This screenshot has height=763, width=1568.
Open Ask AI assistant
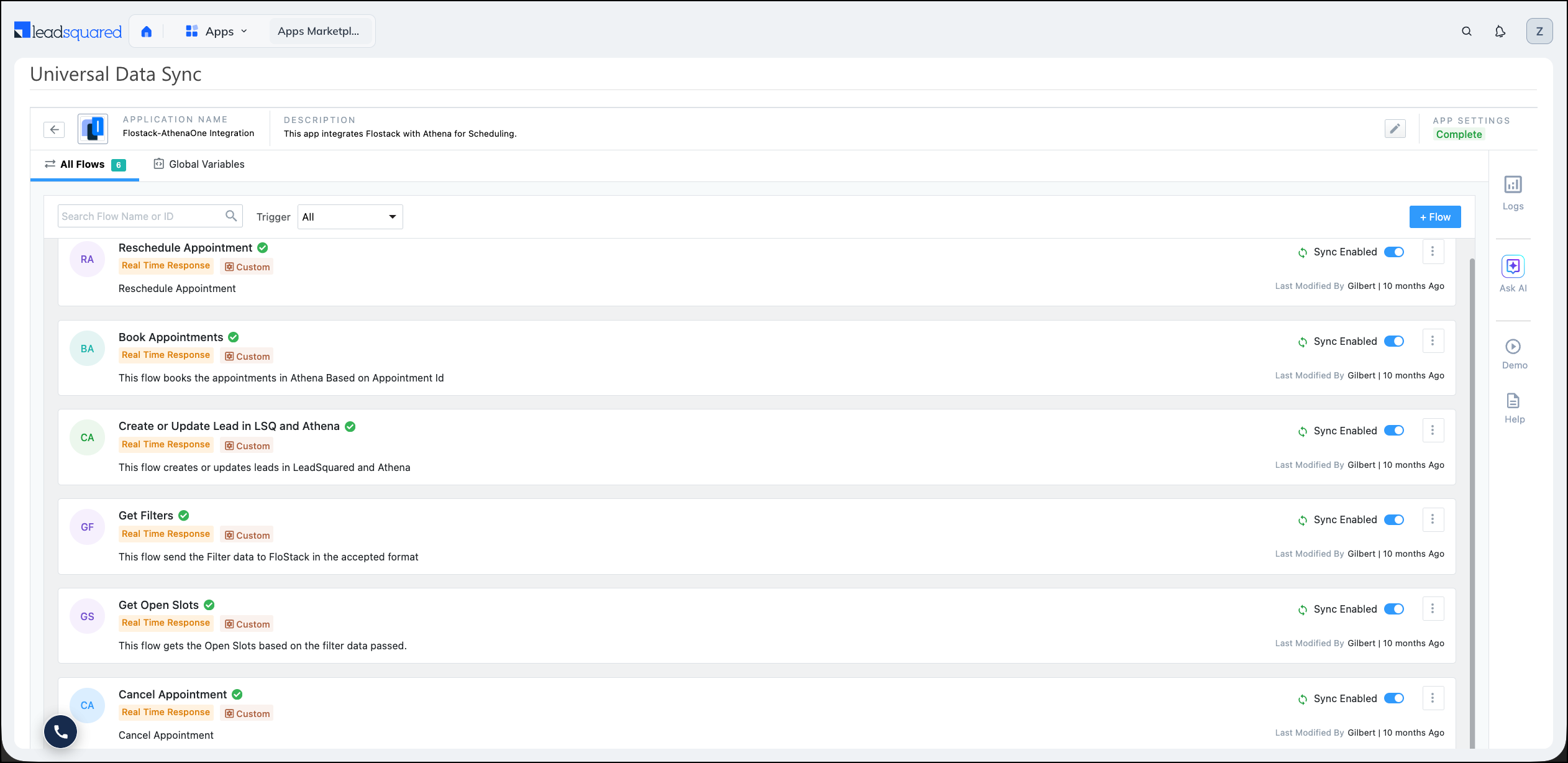1513,273
